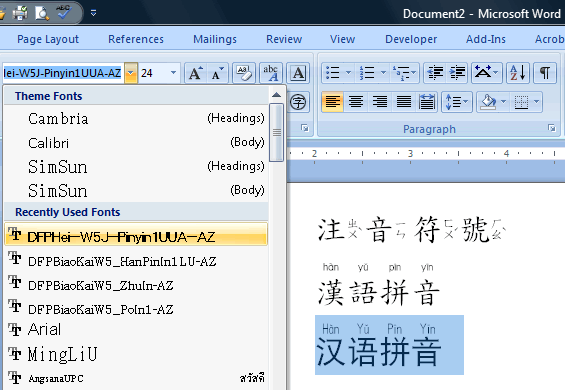Image resolution: width=565 pixels, height=390 pixels.
Task: Click the font list scrollbar thumb
Action: pyautogui.click(x=276, y=132)
